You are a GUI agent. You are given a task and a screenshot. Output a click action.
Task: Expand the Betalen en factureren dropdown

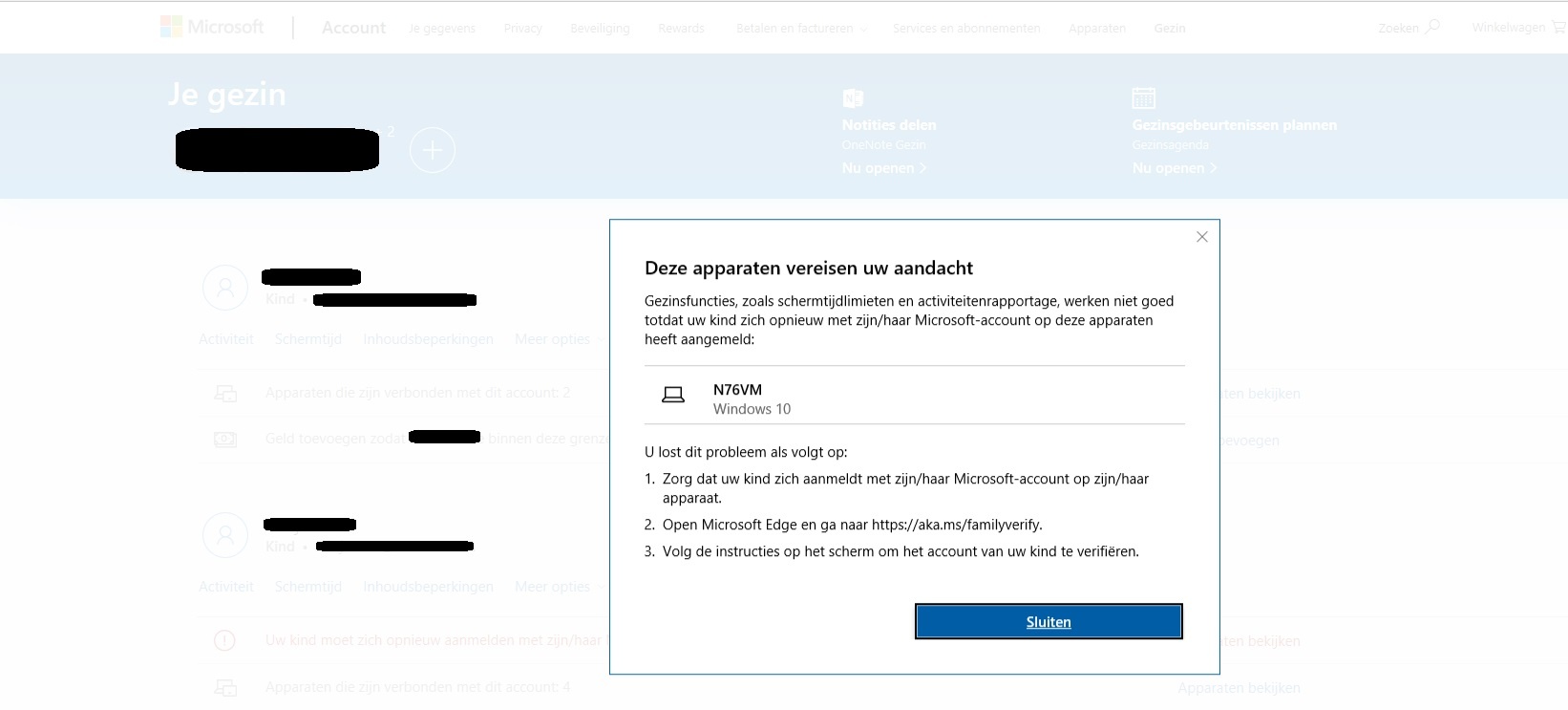[x=800, y=28]
